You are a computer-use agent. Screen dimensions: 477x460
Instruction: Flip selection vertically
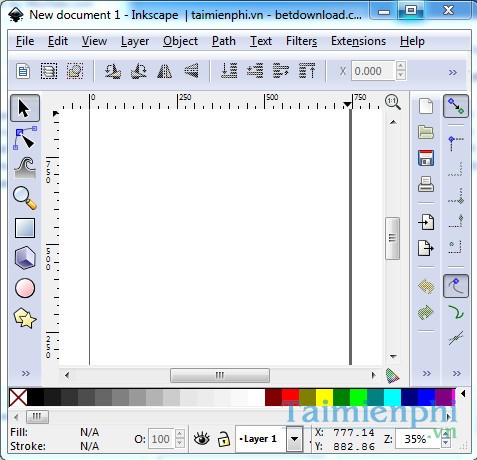[x=191, y=71]
